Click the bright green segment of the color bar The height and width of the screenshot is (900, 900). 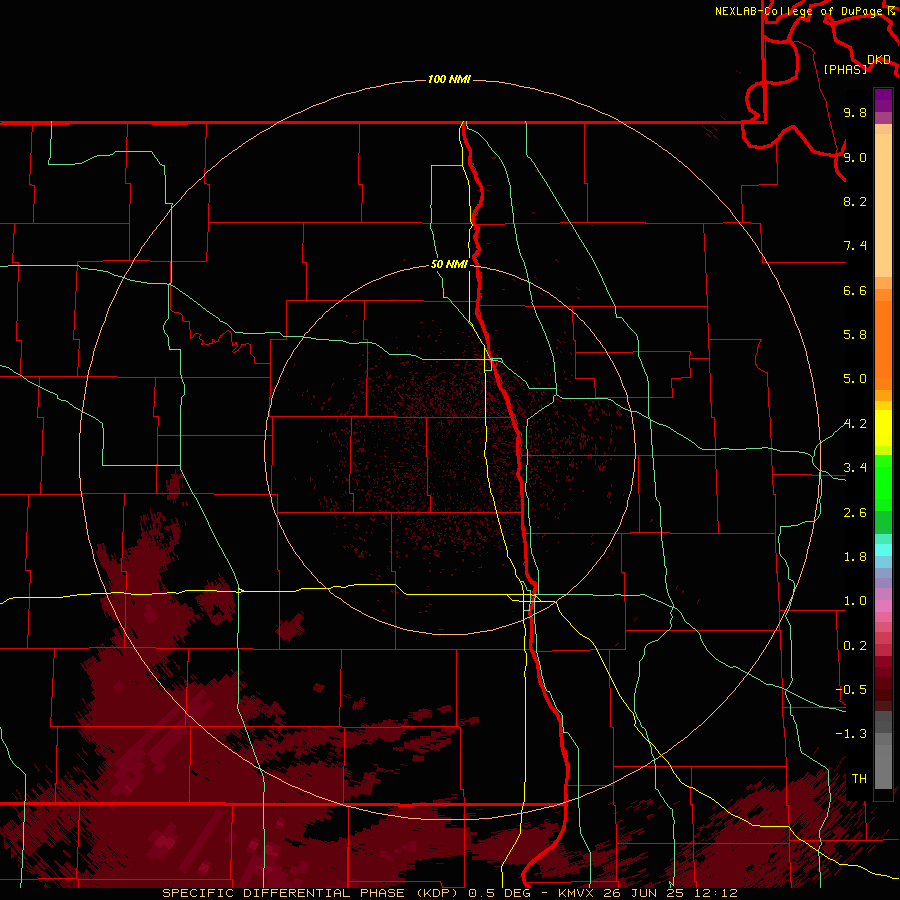coord(883,482)
